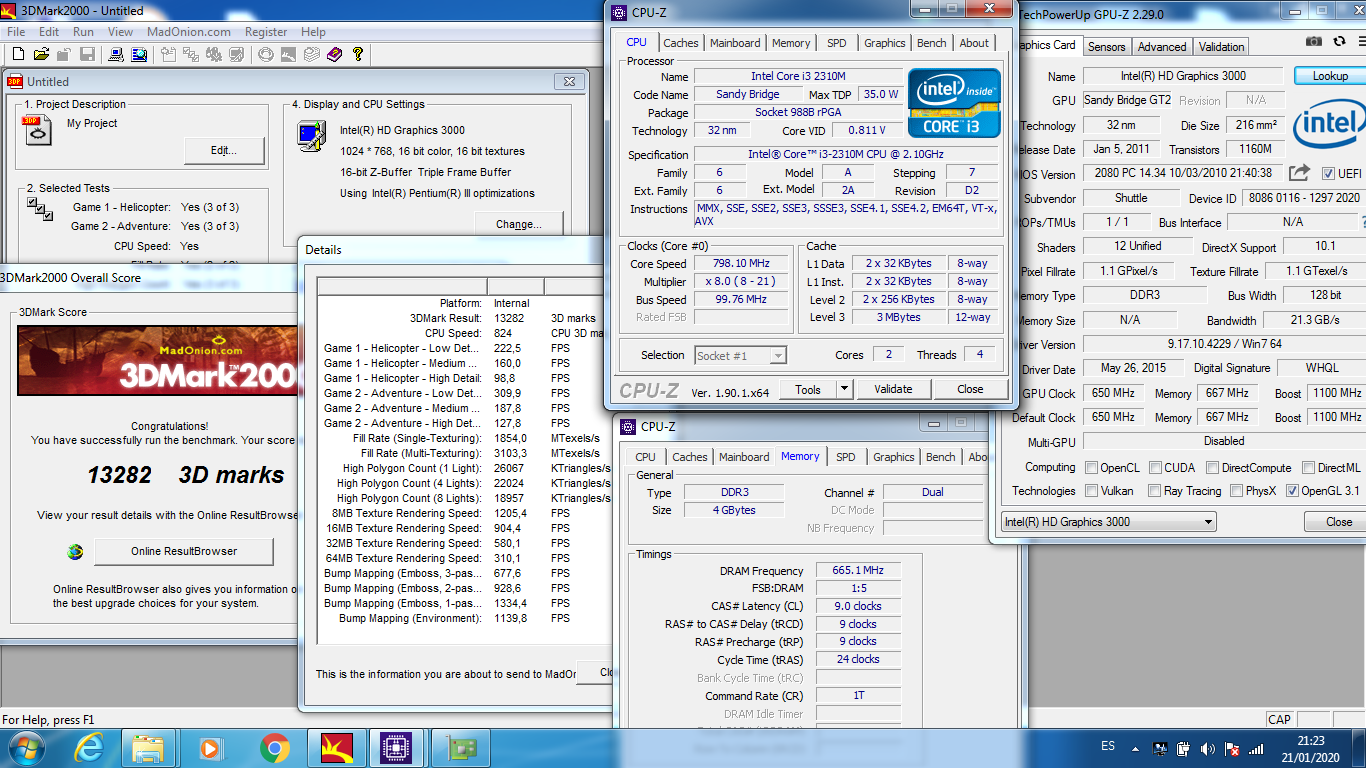Switch to GPU-Z taskbar button
Viewport: 1366px width, 768px height.
tap(461, 747)
